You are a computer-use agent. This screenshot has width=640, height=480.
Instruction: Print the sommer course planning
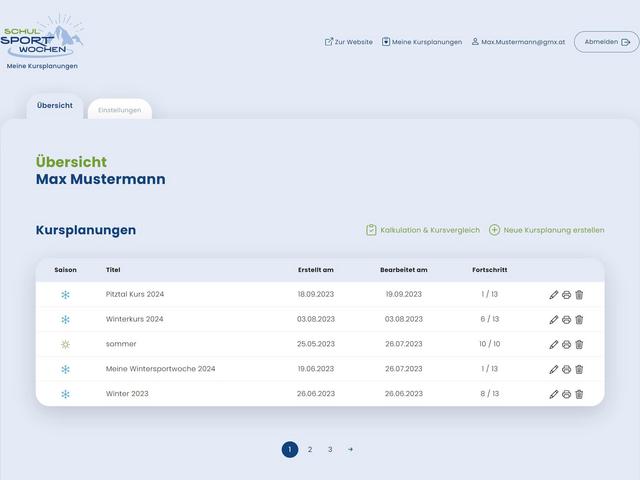[566, 344]
